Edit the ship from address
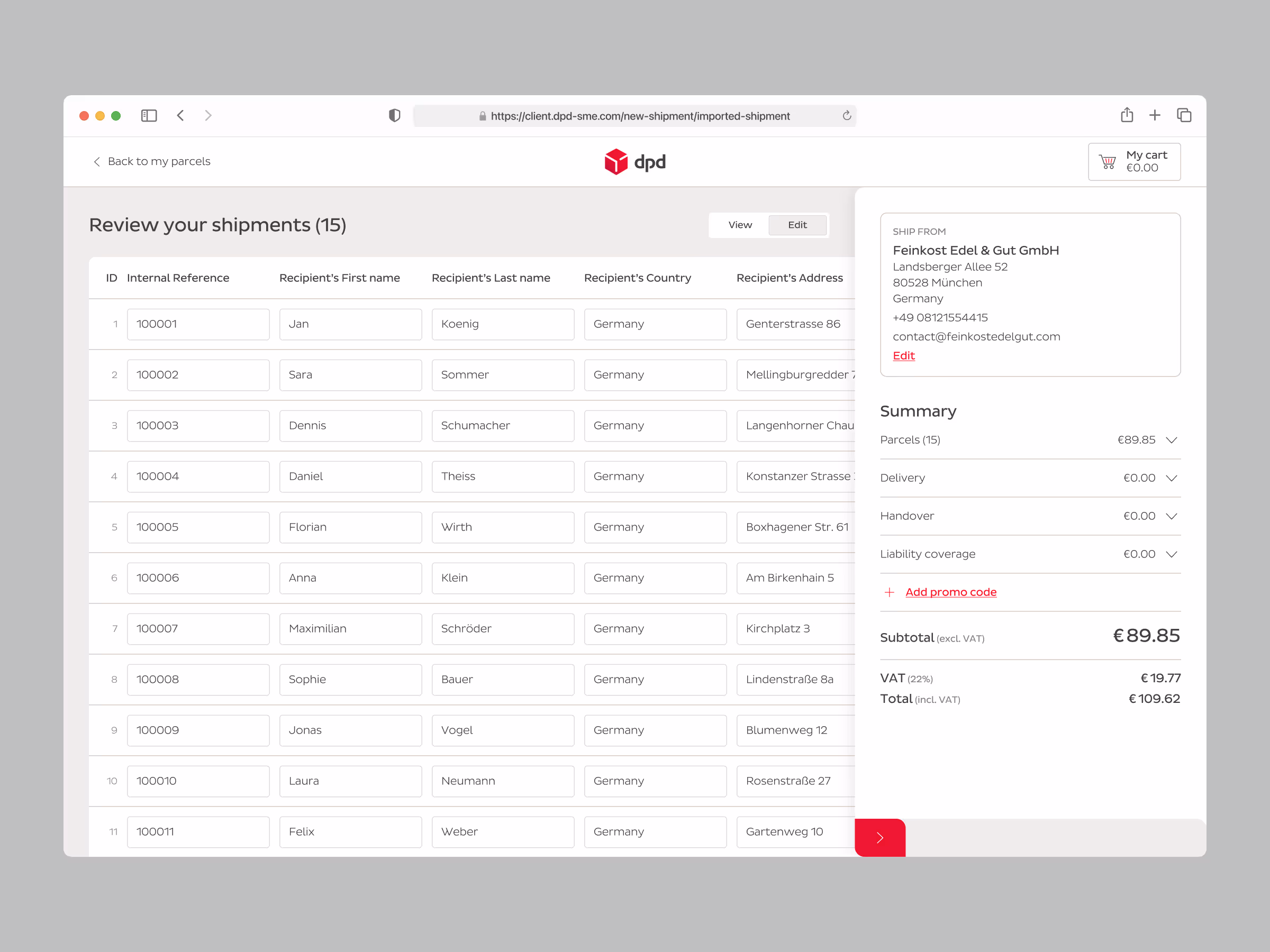The width and height of the screenshot is (1270, 952). (903, 356)
